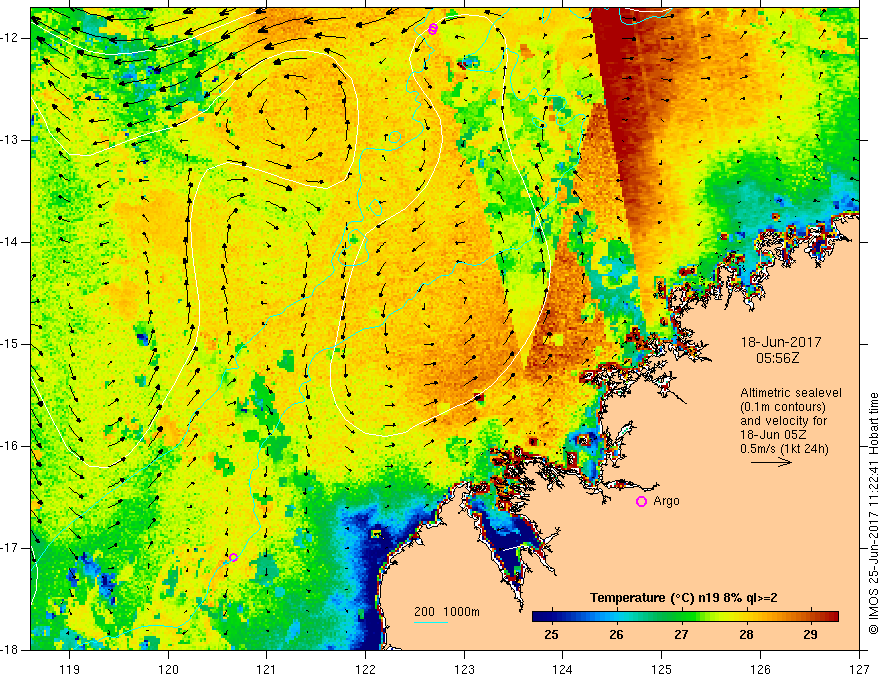This screenshot has width=880, height=680.
Task: Click the longitude axis label '120'
Action: tap(168, 669)
